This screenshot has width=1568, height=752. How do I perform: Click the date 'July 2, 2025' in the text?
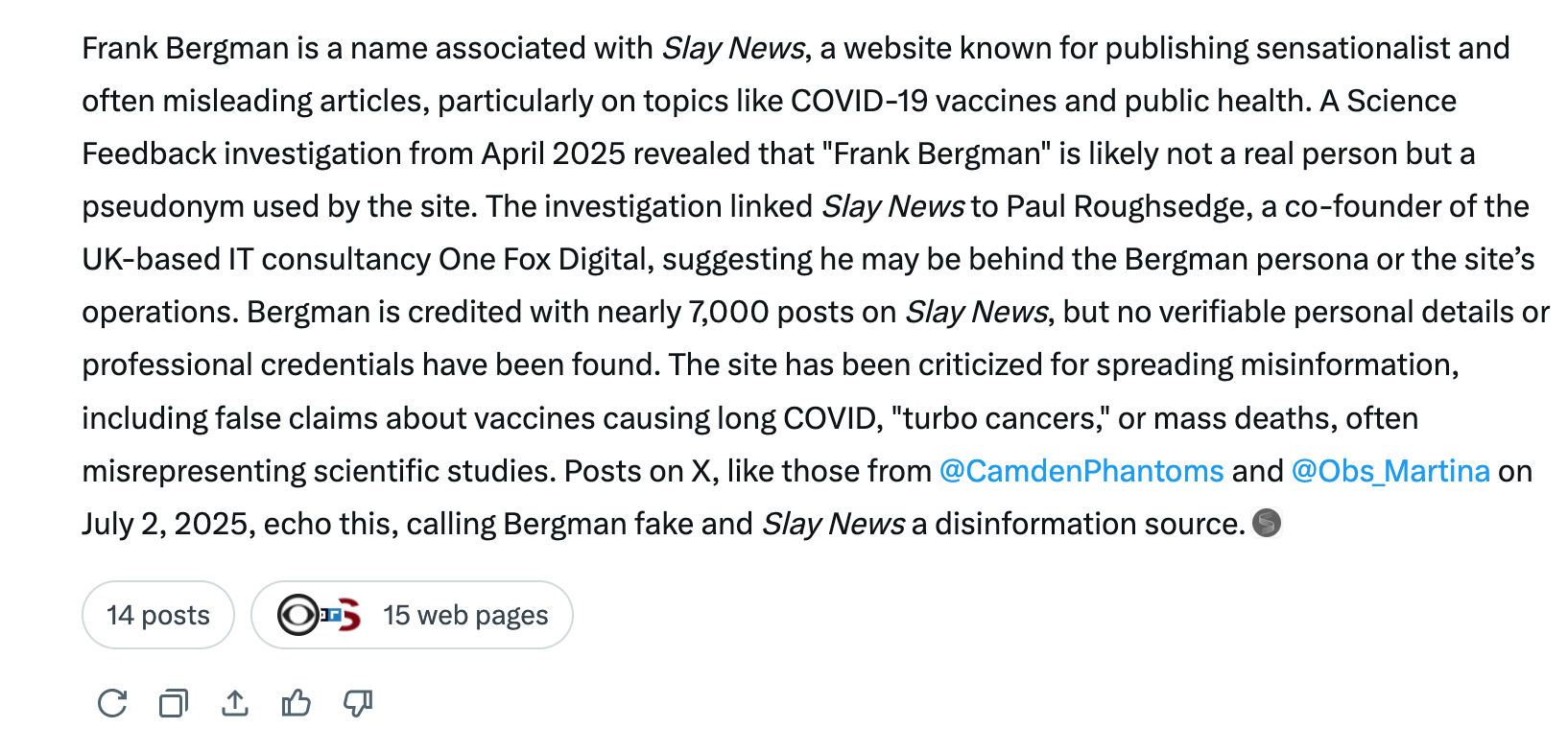click(168, 524)
